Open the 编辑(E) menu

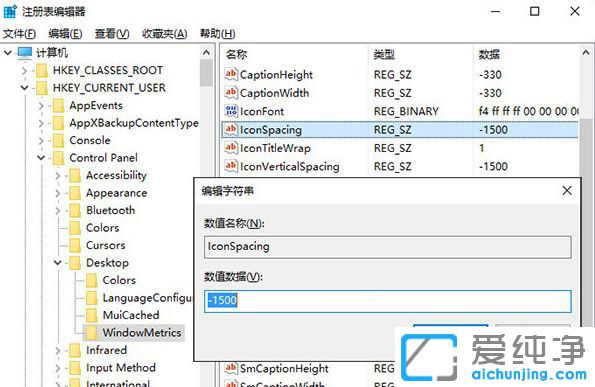(65, 34)
